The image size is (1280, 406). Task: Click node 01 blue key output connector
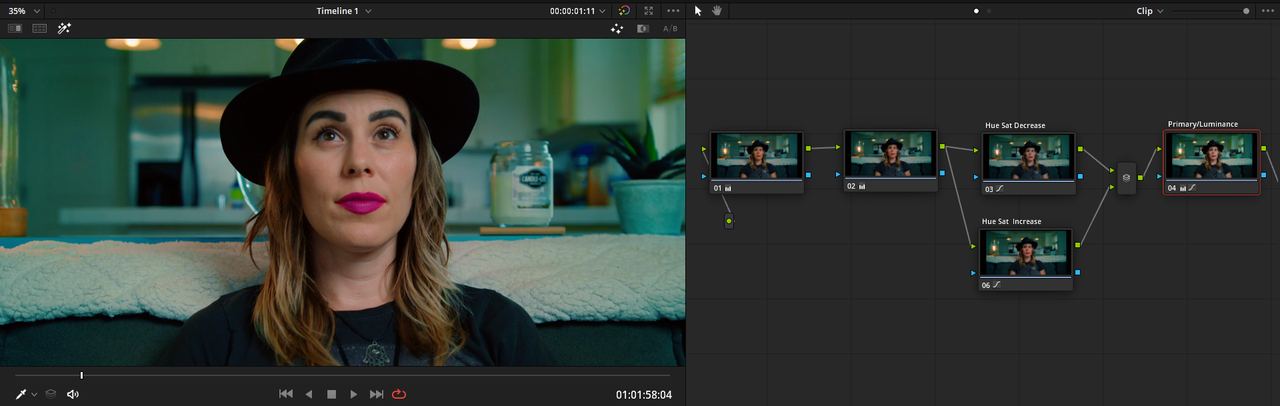[807, 175]
